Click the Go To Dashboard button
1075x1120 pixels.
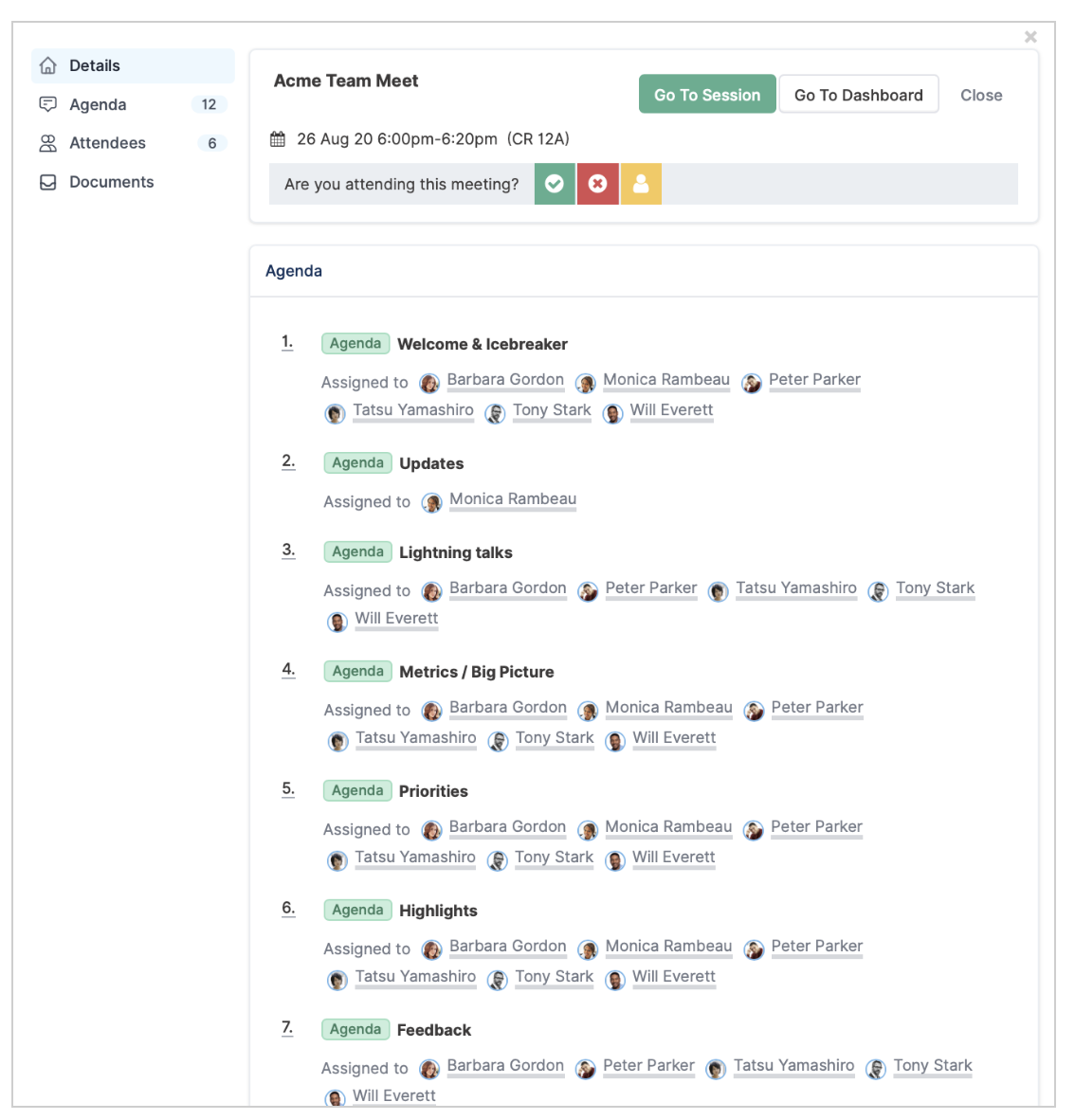(859, 95)
